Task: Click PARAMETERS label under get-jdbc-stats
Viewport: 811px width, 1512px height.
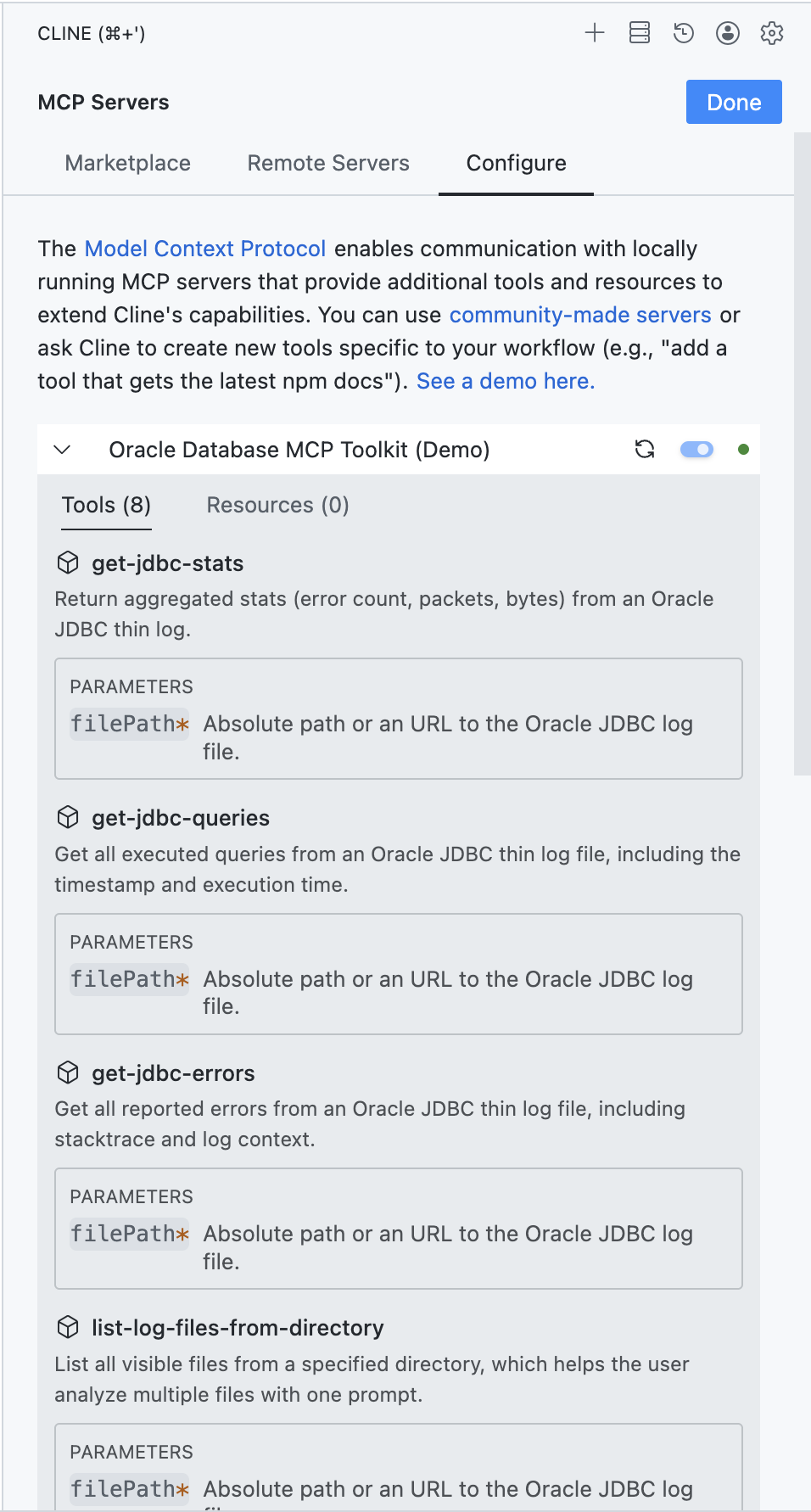Action: tap(131, 686)
